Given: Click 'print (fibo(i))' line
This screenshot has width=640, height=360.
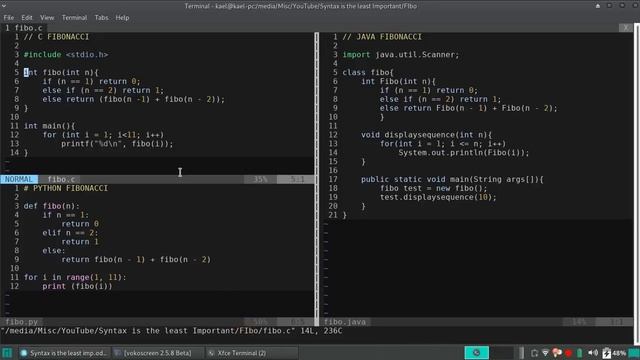Looking at the screenshot, I should [x=77, y=286].
